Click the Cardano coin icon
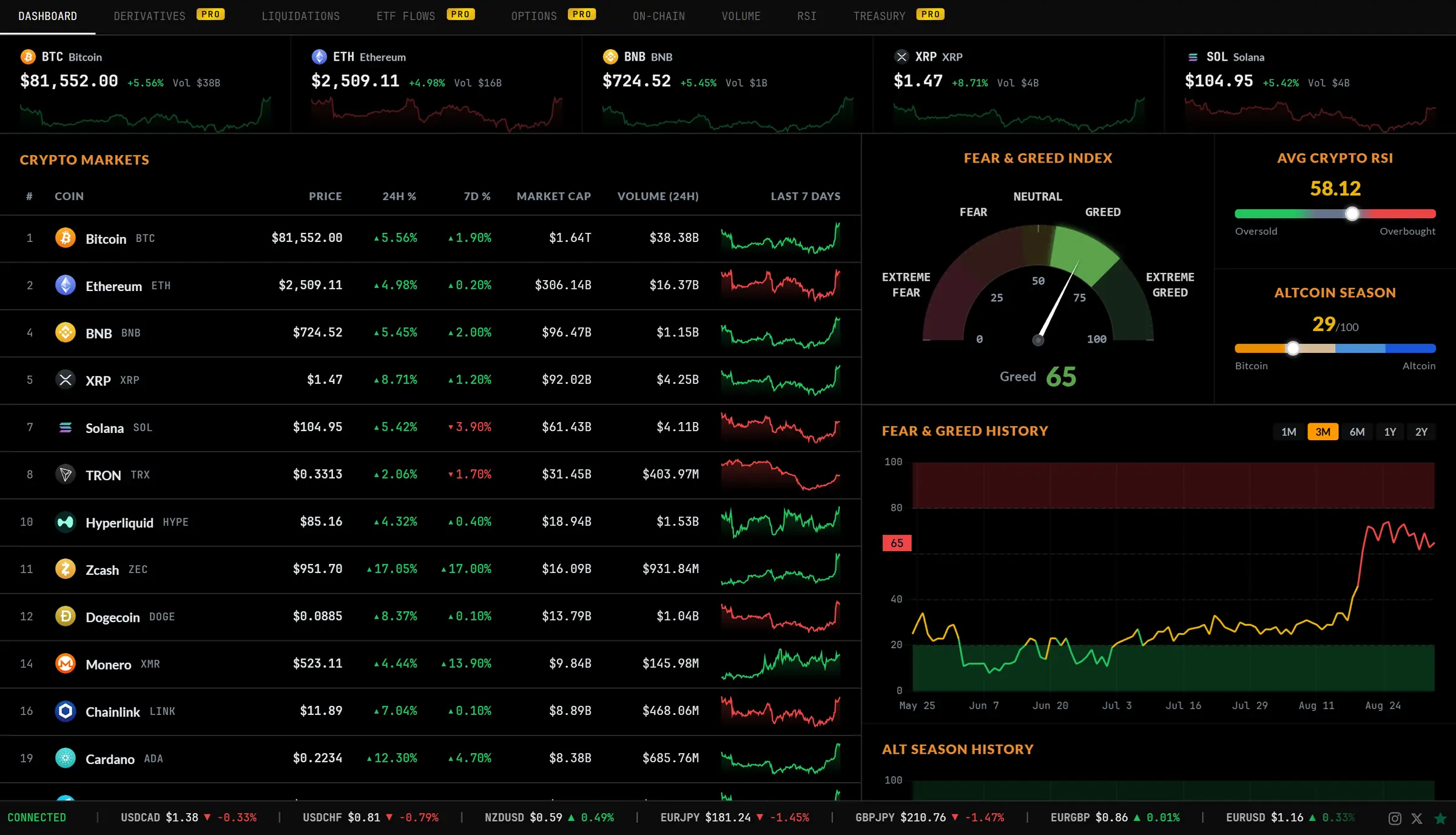The width and height of the screenshot is (1456, 835). click(66, 758)
